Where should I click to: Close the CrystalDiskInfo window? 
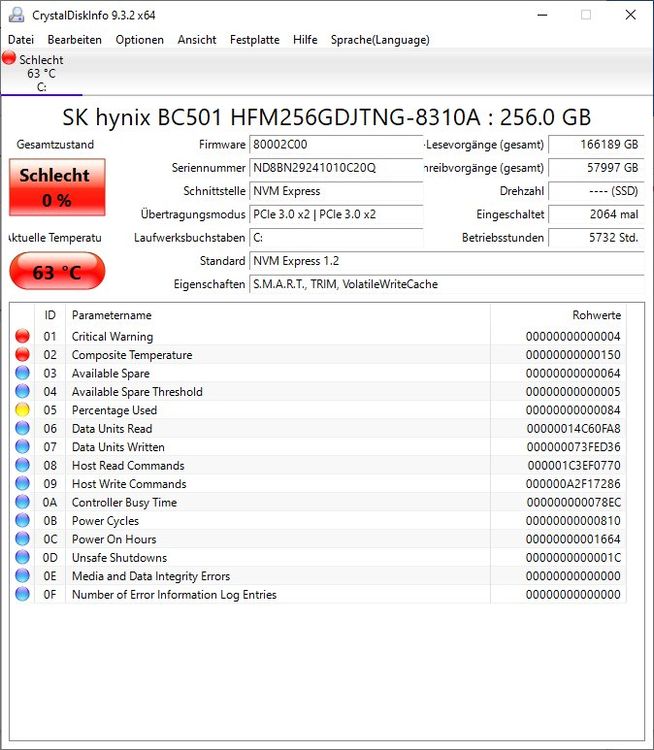631,15
